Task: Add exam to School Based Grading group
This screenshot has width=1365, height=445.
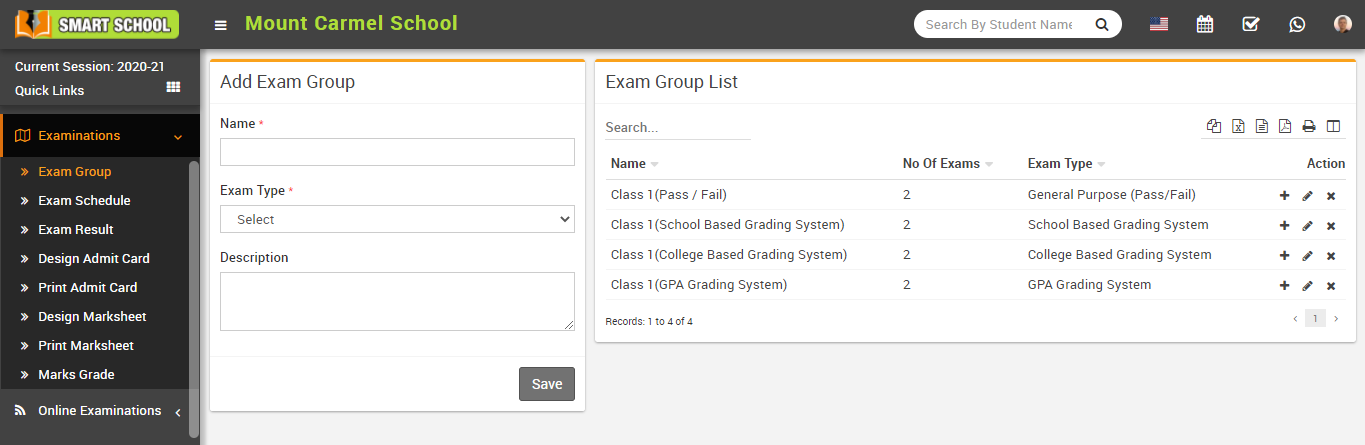Action: (1284, 226)
